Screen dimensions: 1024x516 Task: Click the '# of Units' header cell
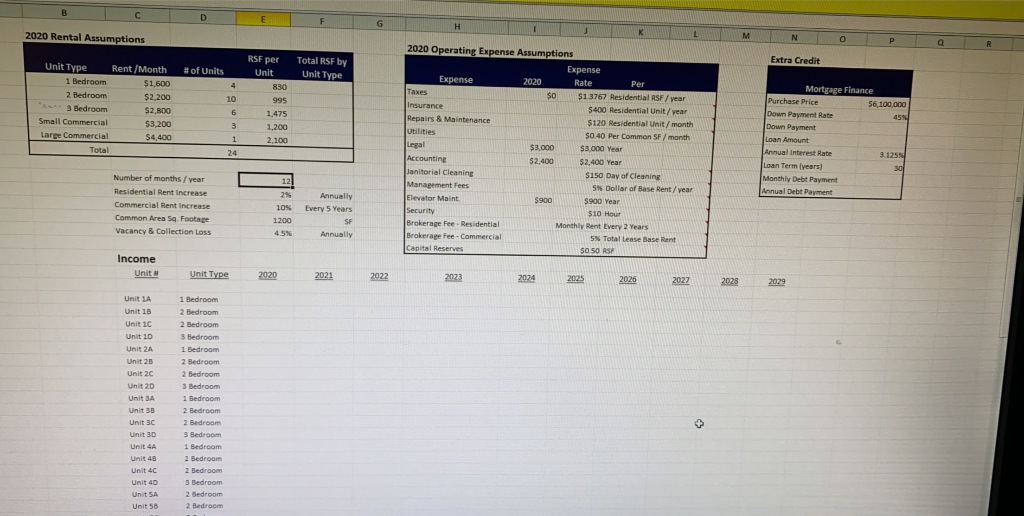point(203,71)
